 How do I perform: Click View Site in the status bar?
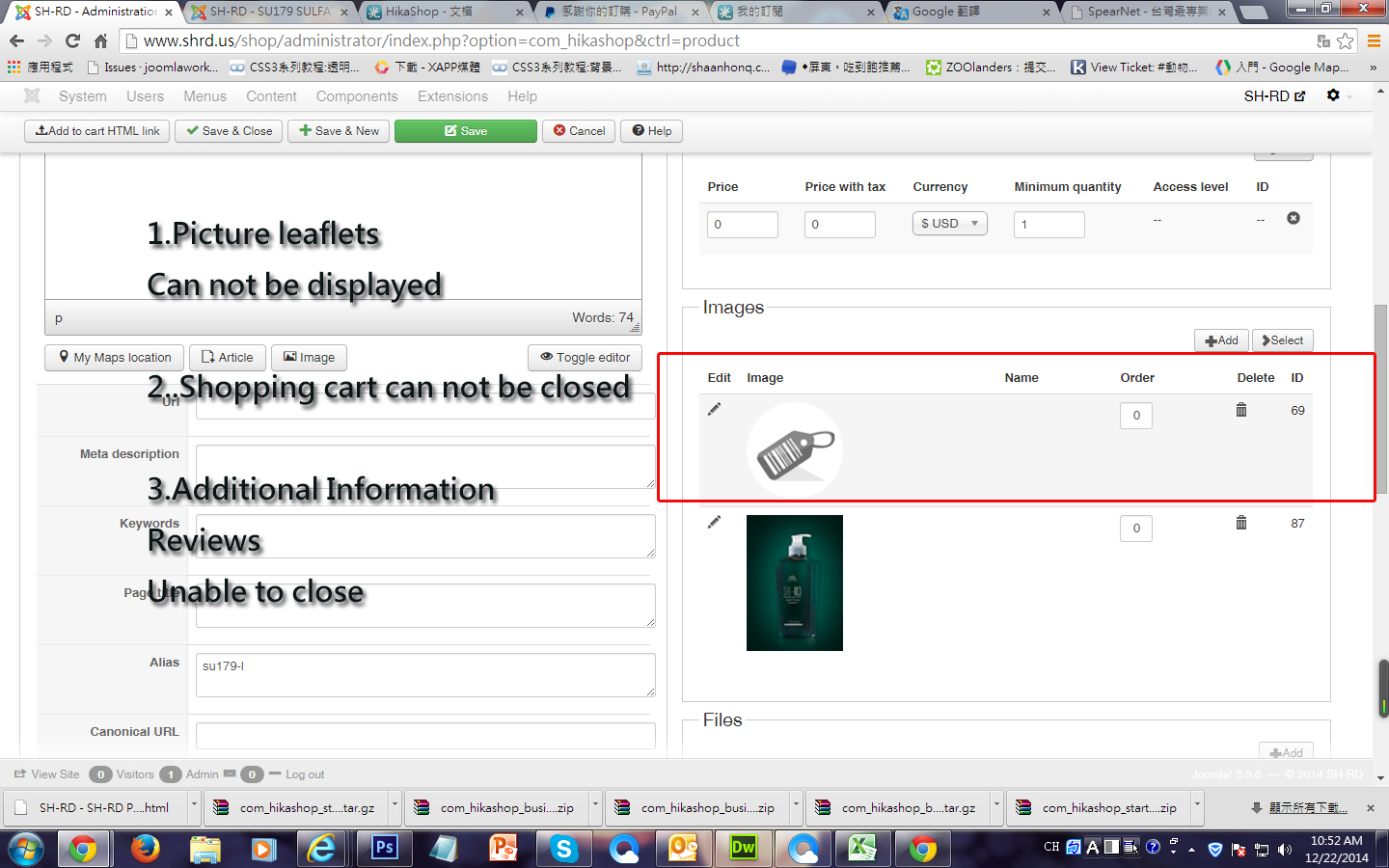pyautogui.click(x=46, y=774)
